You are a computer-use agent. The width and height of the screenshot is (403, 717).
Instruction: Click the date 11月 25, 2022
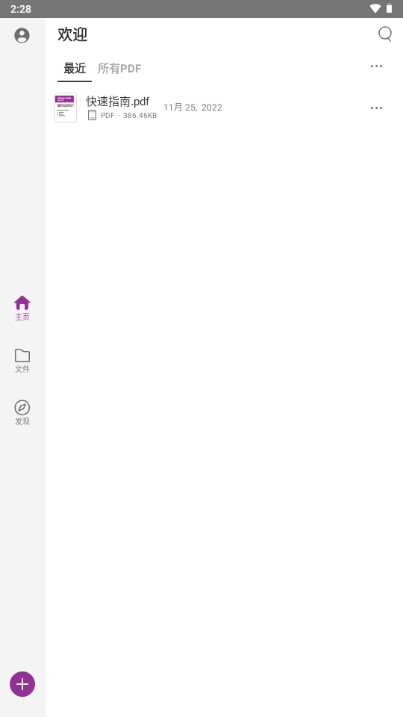pyautogui.click(x=193, y=107)
